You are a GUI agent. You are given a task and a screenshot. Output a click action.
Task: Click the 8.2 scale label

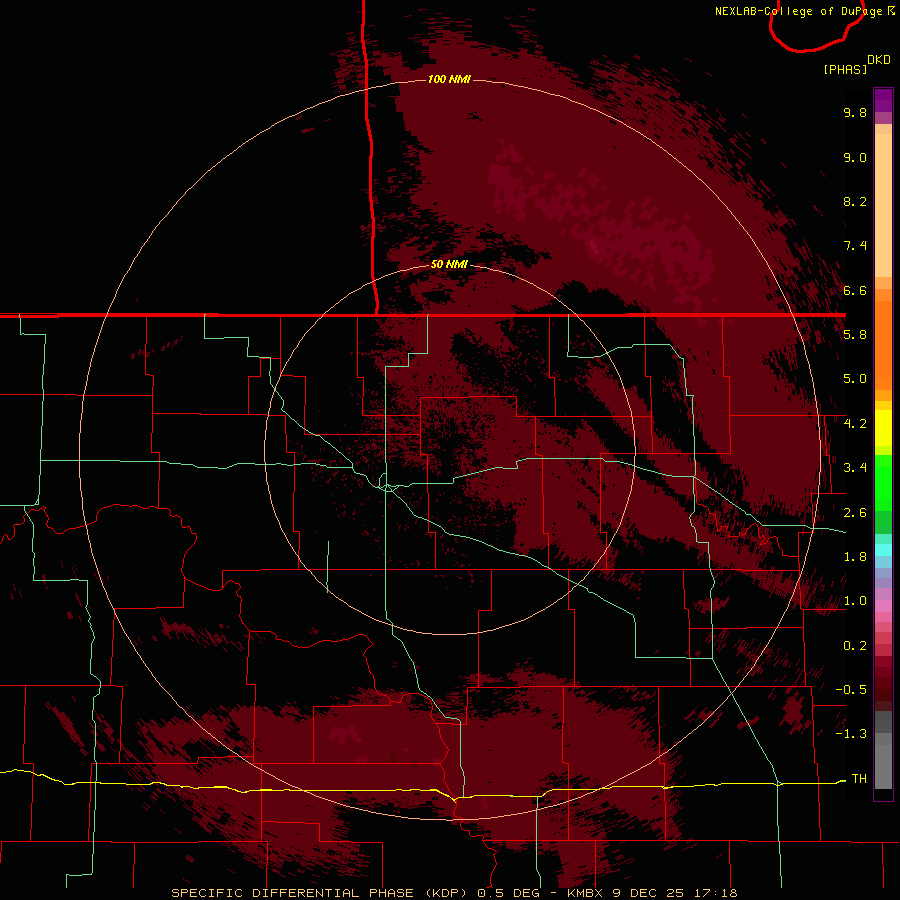point(855,201)
